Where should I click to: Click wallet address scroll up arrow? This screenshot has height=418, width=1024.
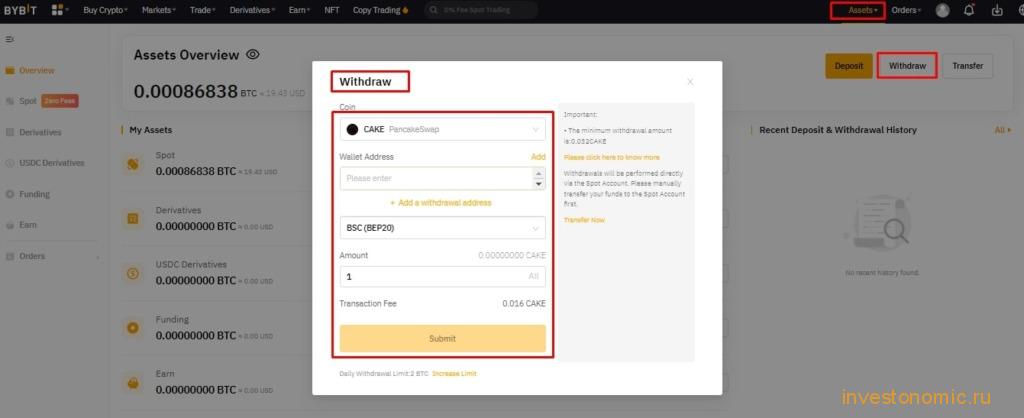[539, 173]
